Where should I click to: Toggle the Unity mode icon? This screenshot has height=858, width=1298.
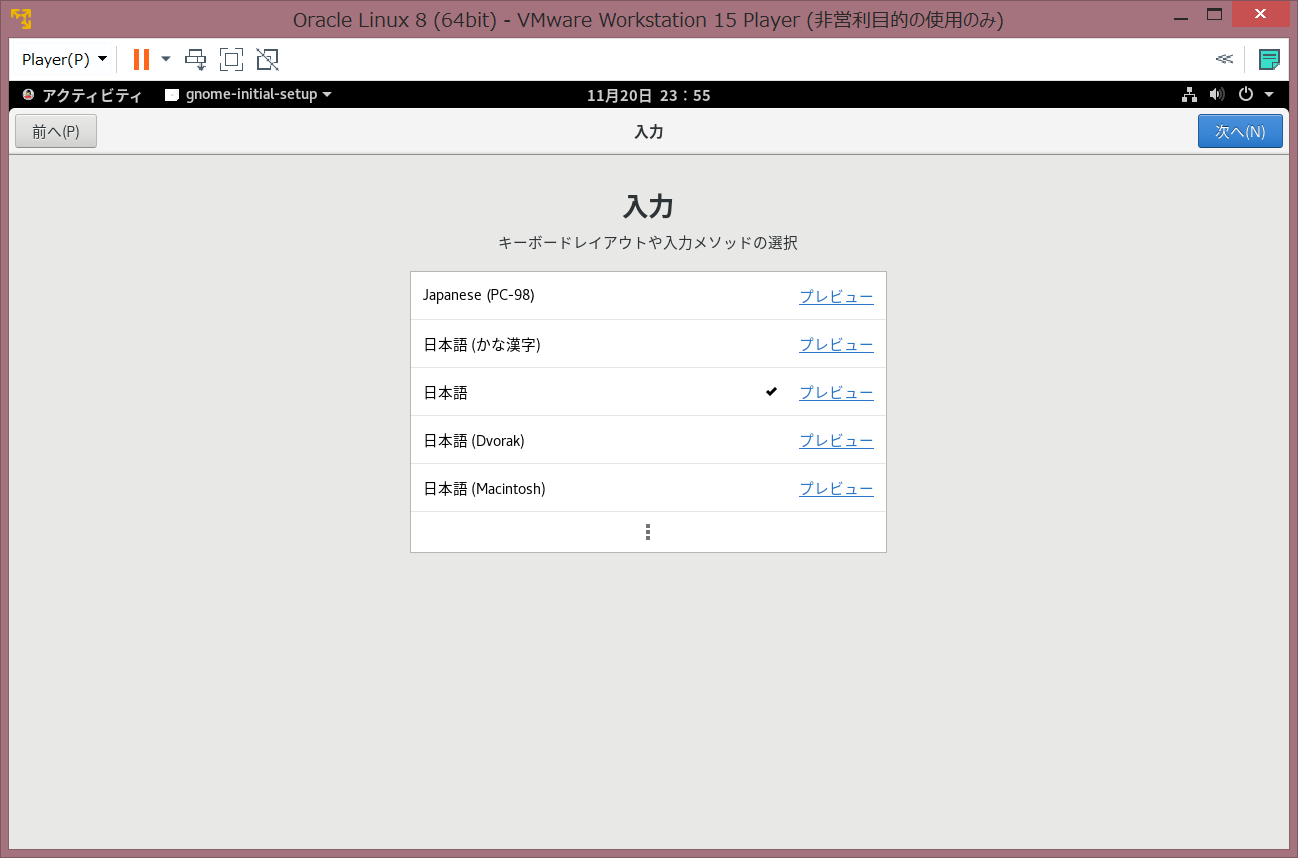point(267,59)
